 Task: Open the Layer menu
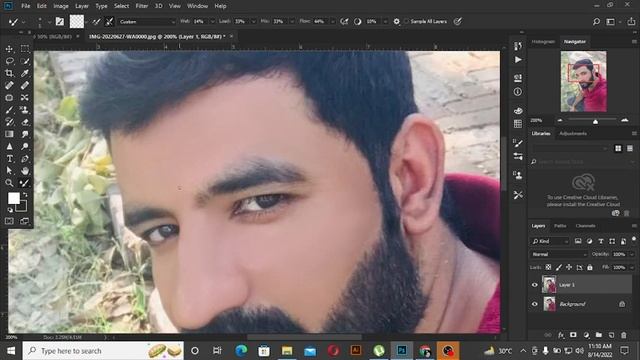(82, 6)
